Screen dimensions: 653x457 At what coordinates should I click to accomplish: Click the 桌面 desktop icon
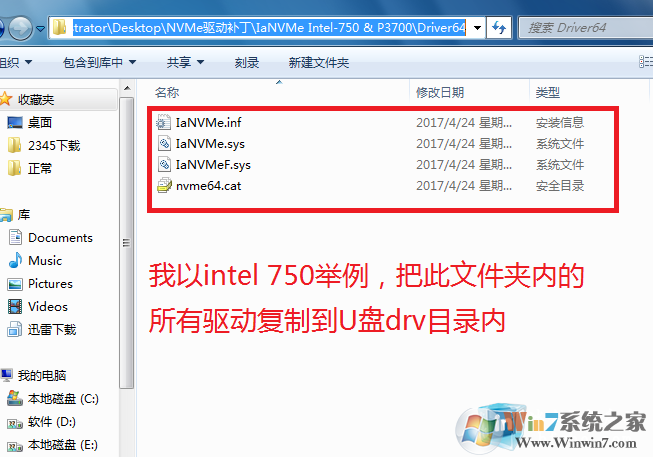click(x=15, y=122)
